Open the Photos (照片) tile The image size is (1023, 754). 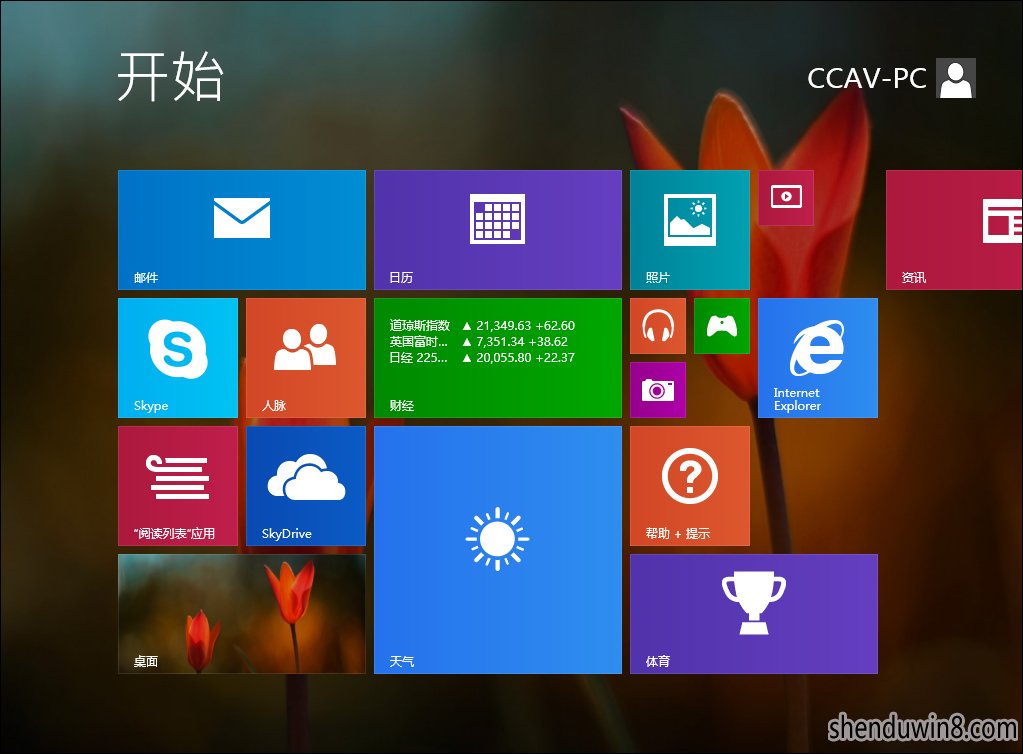coord(690,230)
